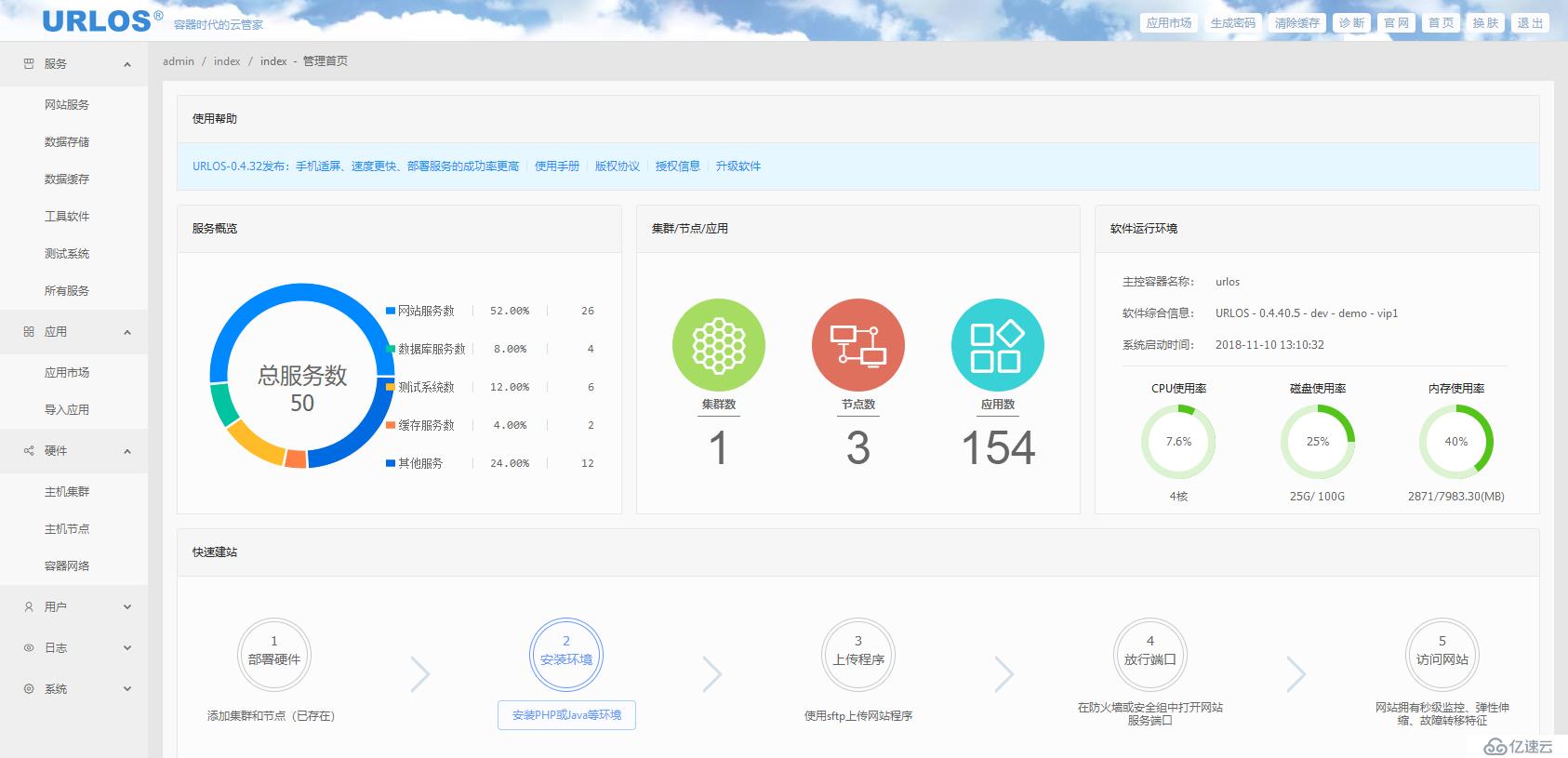Open 所有服务 in the sidebar

[x=67, y=291]
